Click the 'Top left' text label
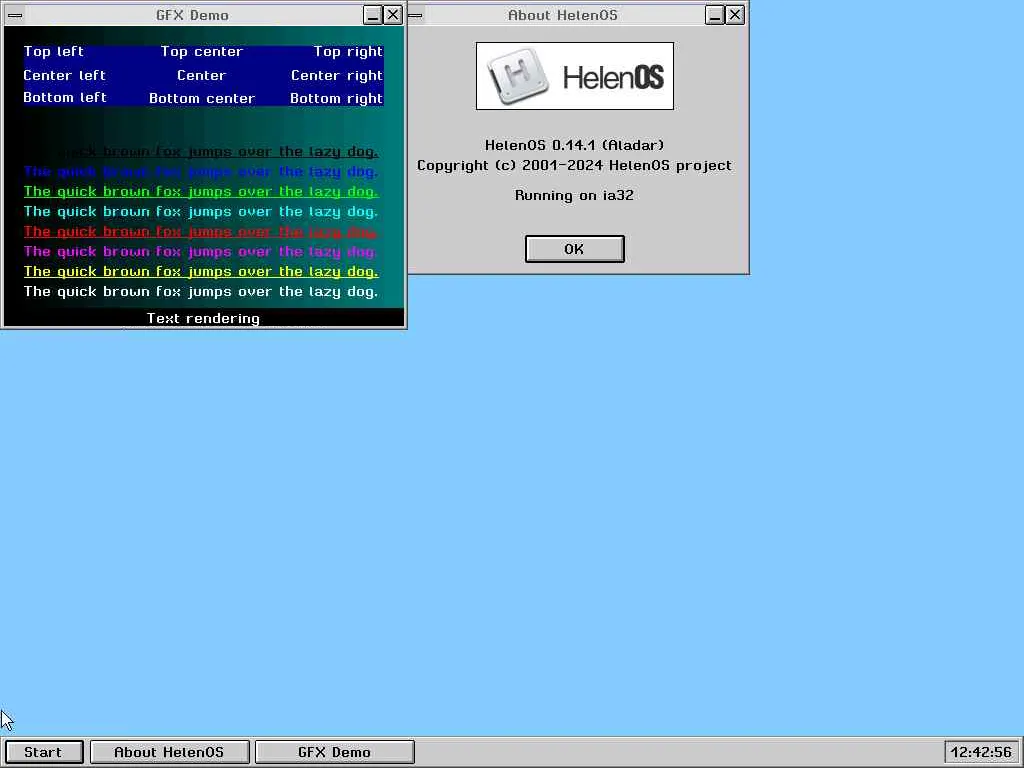This screenshot has width=1024, height=768. [x=54, y=52]
